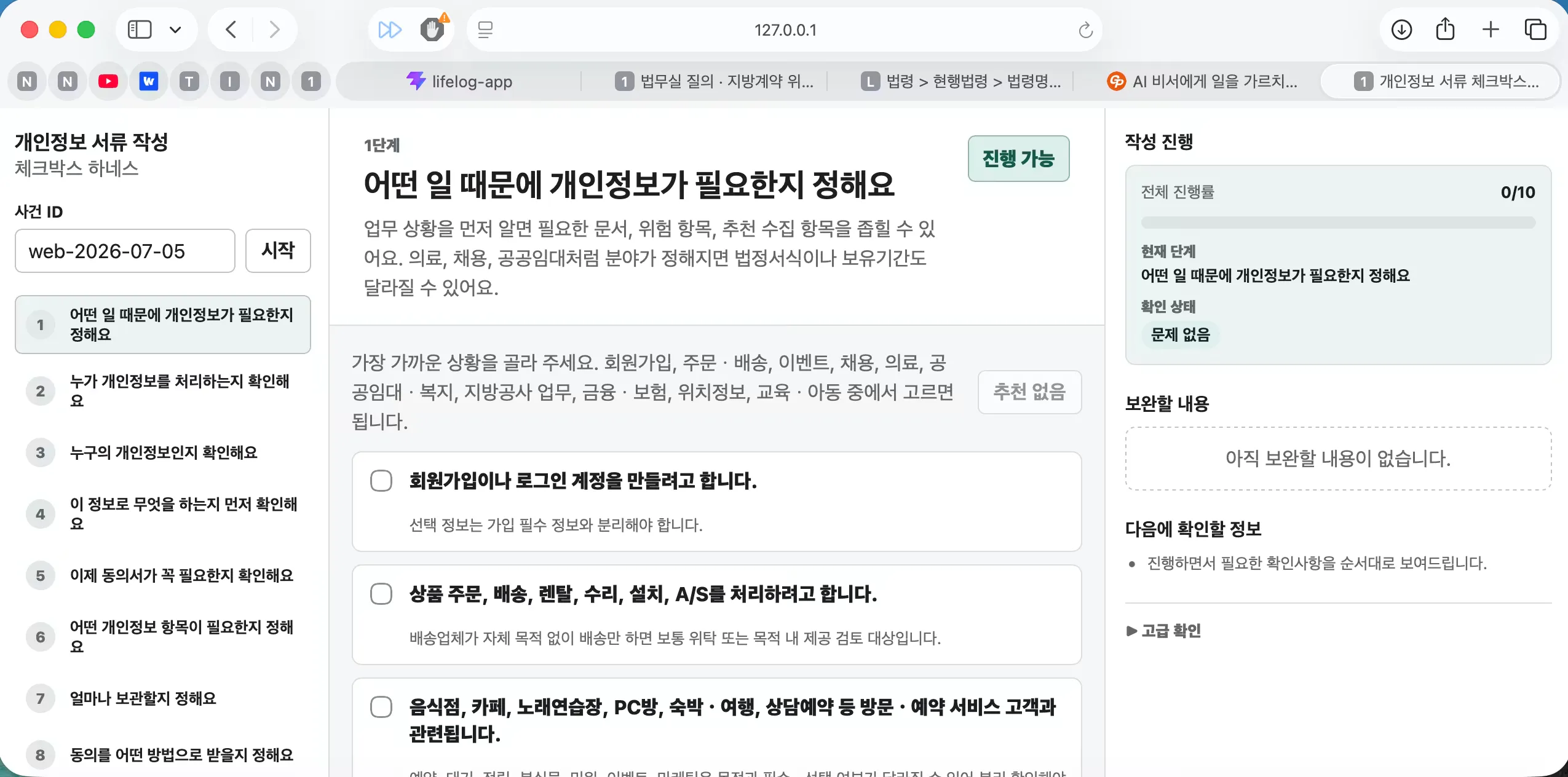Select step 8 동의를 어떤 방법으로 받을지
The image size is (1568, 777).
coord(163,755)
